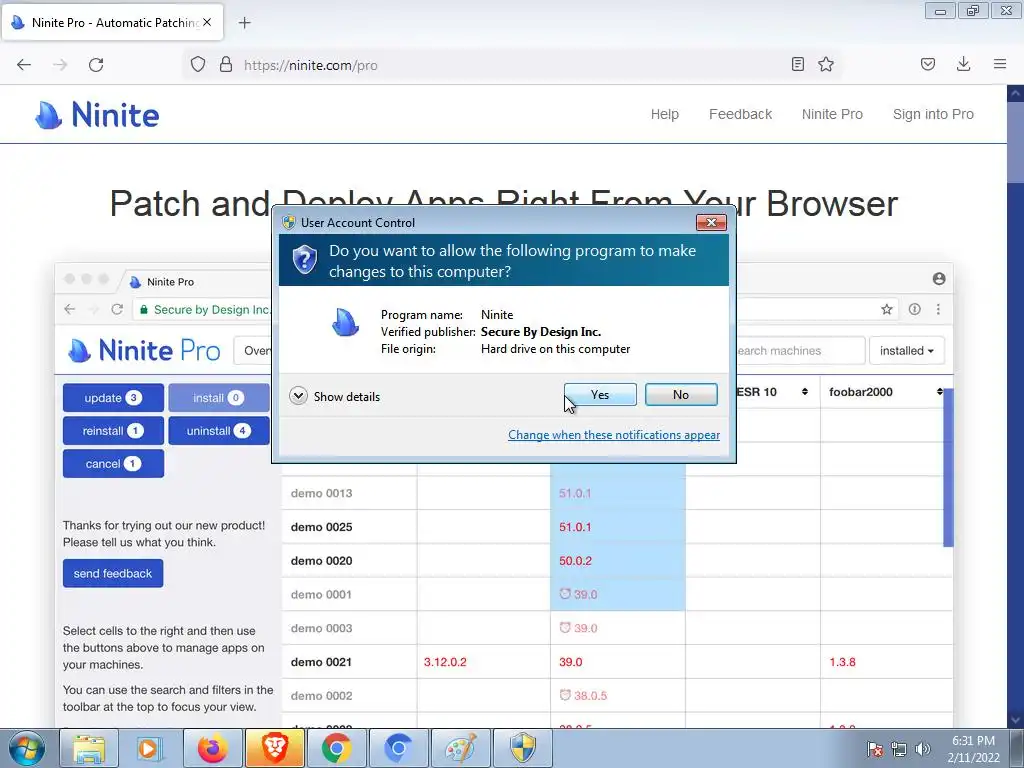The height and width of the screenshot is (768, 1024).
Task: Click UAC shield icon in taskbar
Action: pyautogui.click(x=522, y=748)
